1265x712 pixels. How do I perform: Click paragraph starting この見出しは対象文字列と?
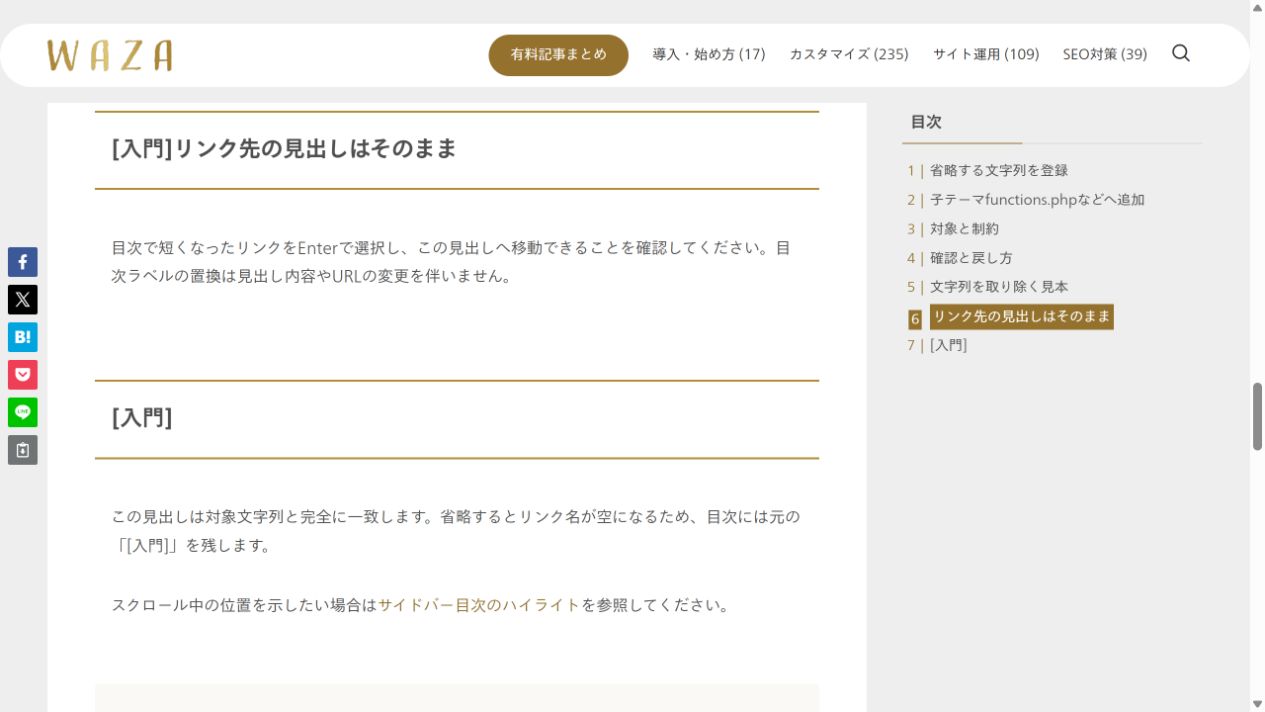pyautogui.click(x=456, y=531)
